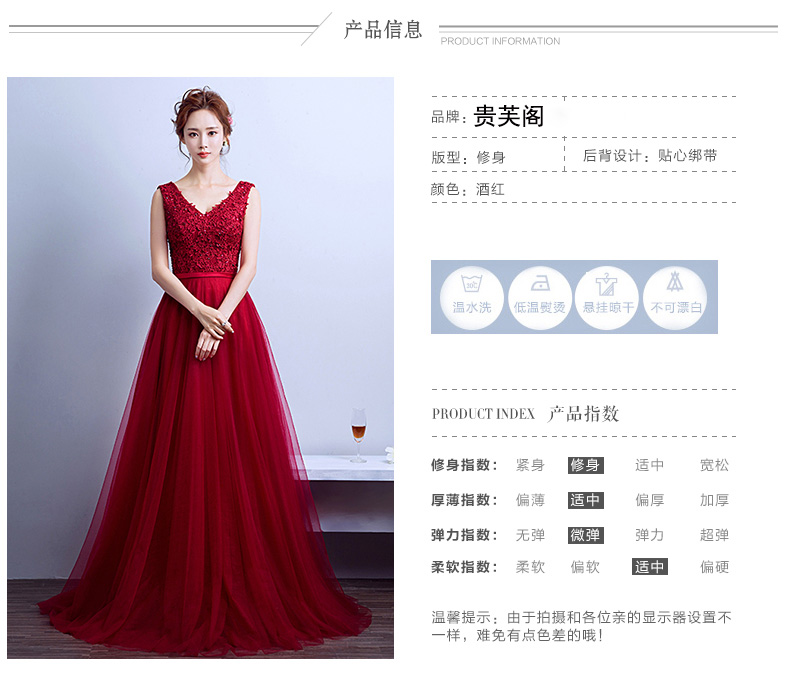Click the 产品信息 section heading

383,30
